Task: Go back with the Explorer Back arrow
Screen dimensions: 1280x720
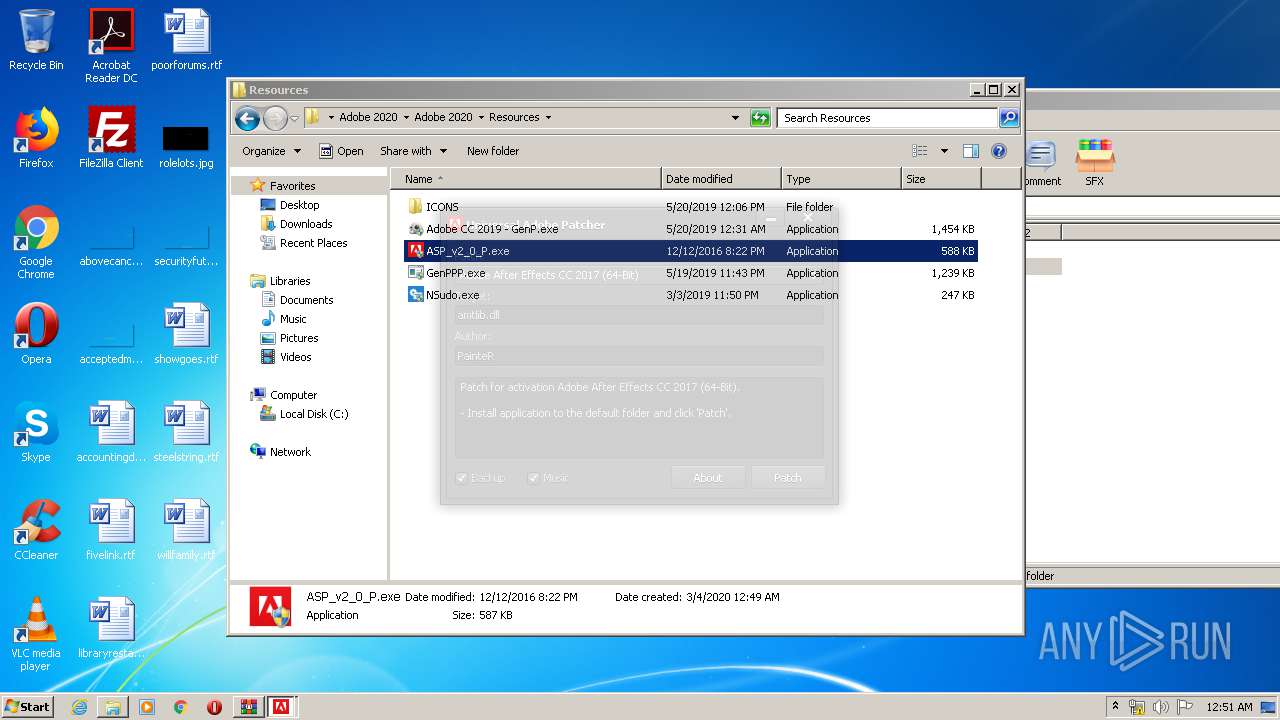Action: [x=247, y=118]
